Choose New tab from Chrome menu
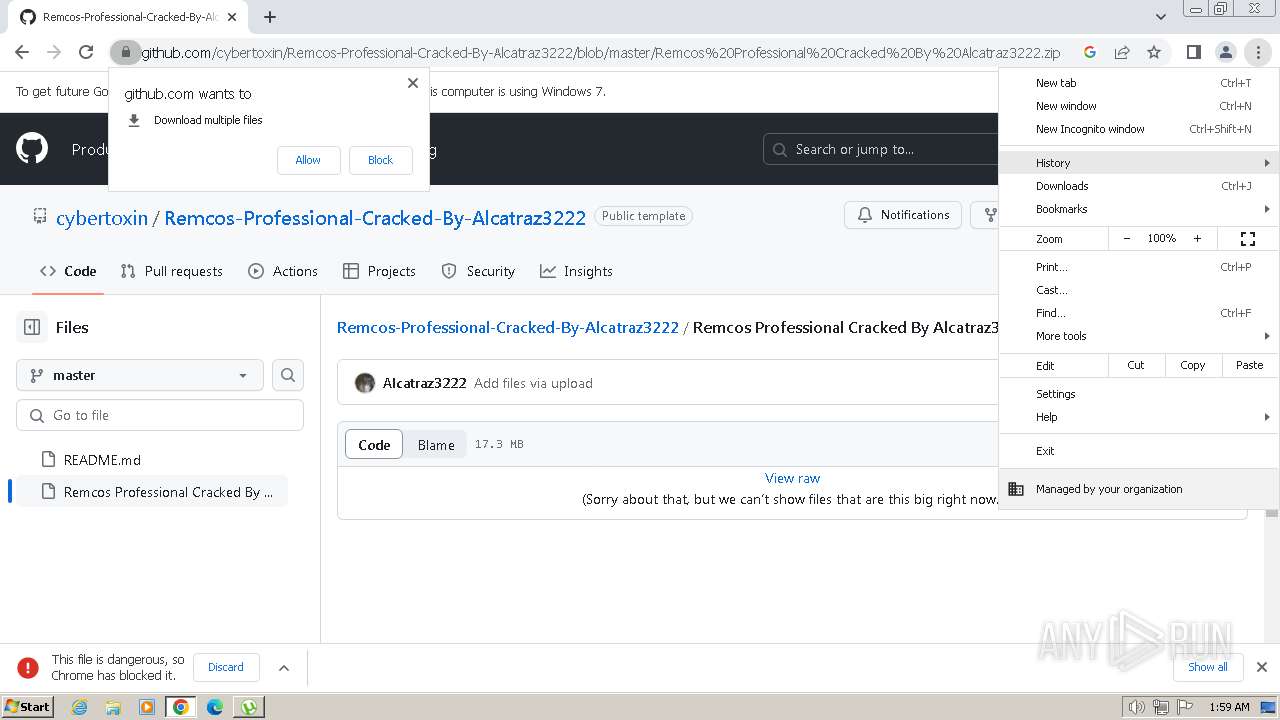 1139,83
